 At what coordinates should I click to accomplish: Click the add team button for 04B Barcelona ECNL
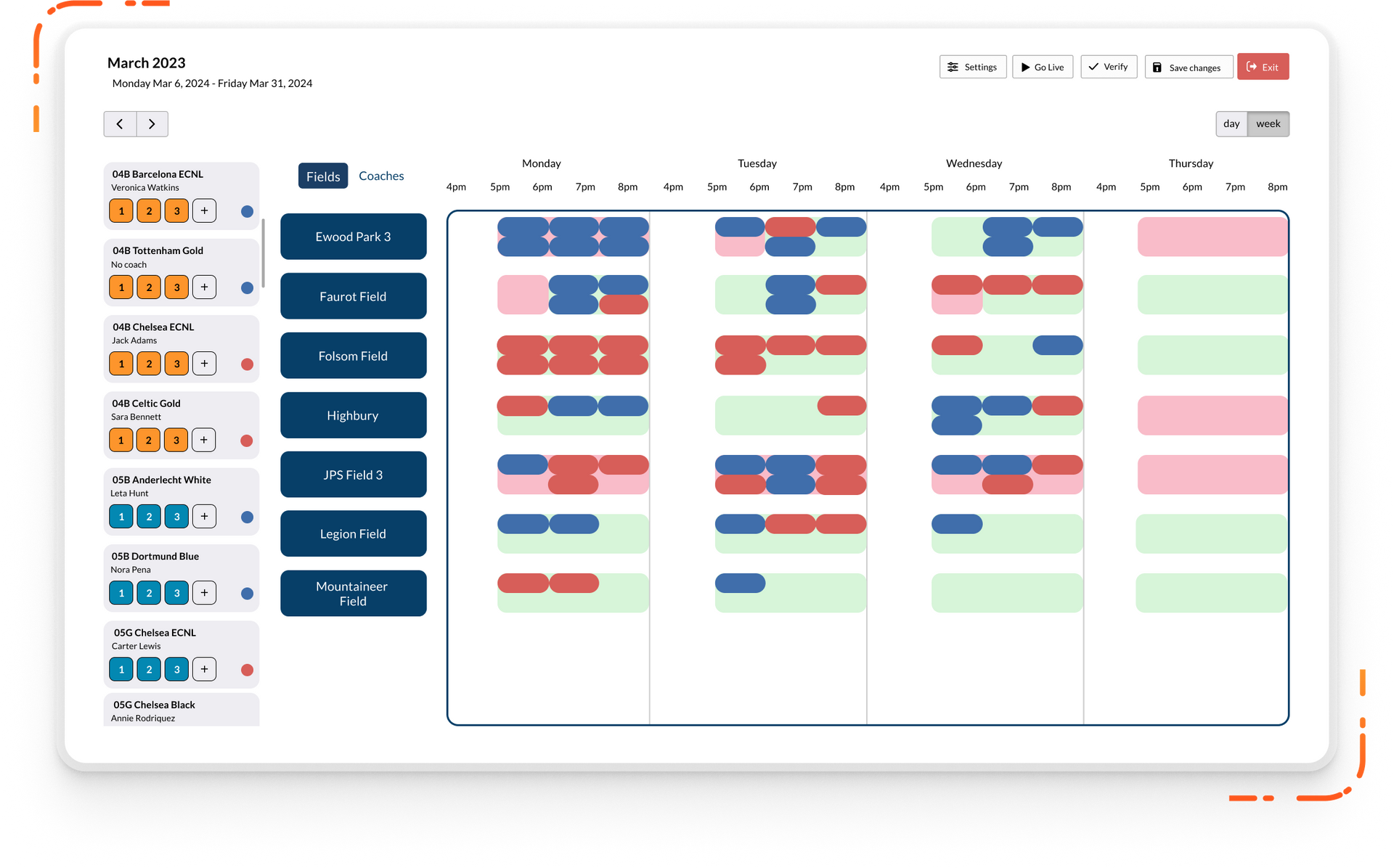[x=203, y=211]
